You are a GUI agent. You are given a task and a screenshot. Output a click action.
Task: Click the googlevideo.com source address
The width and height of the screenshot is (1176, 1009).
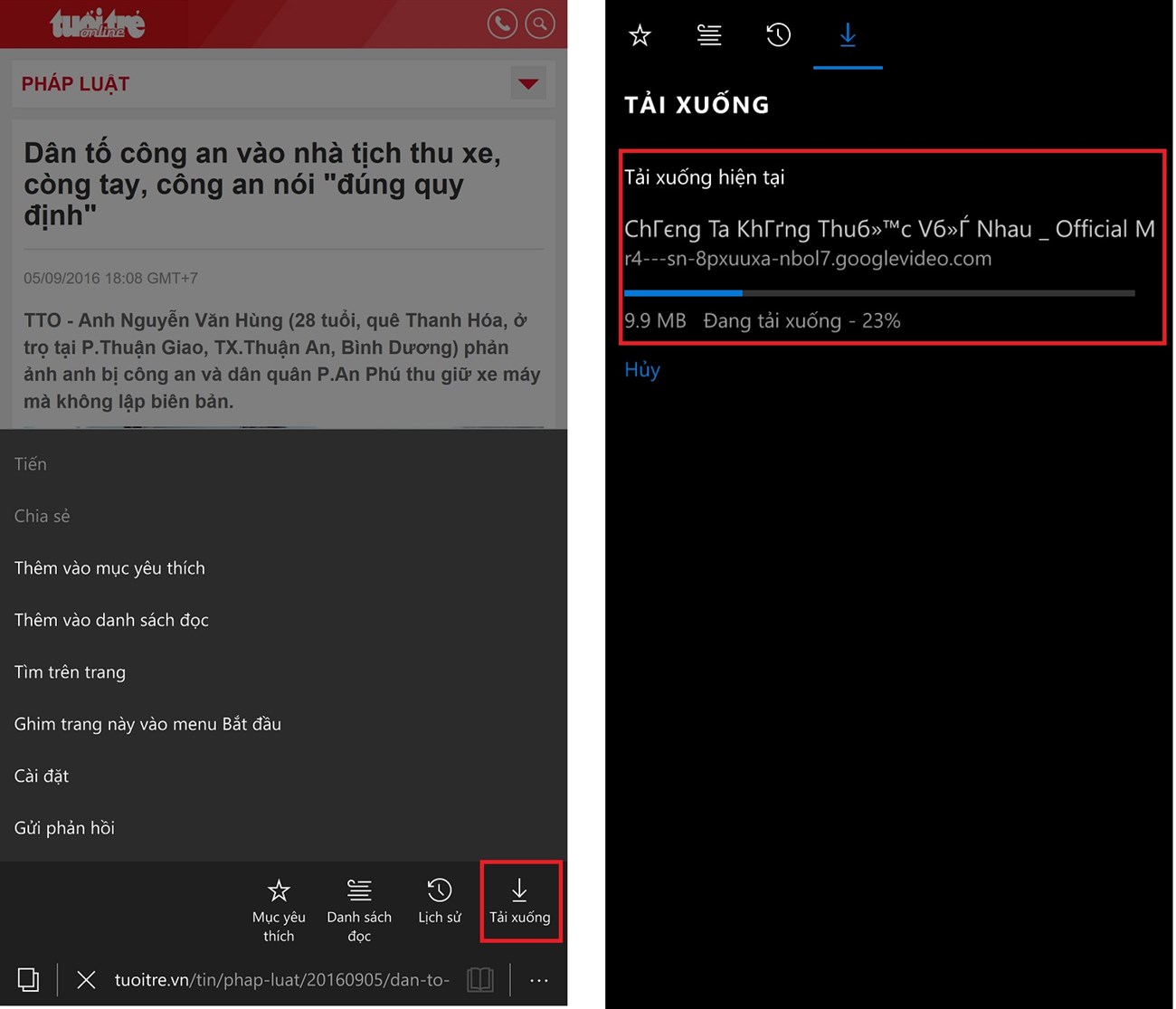point(808,259)
